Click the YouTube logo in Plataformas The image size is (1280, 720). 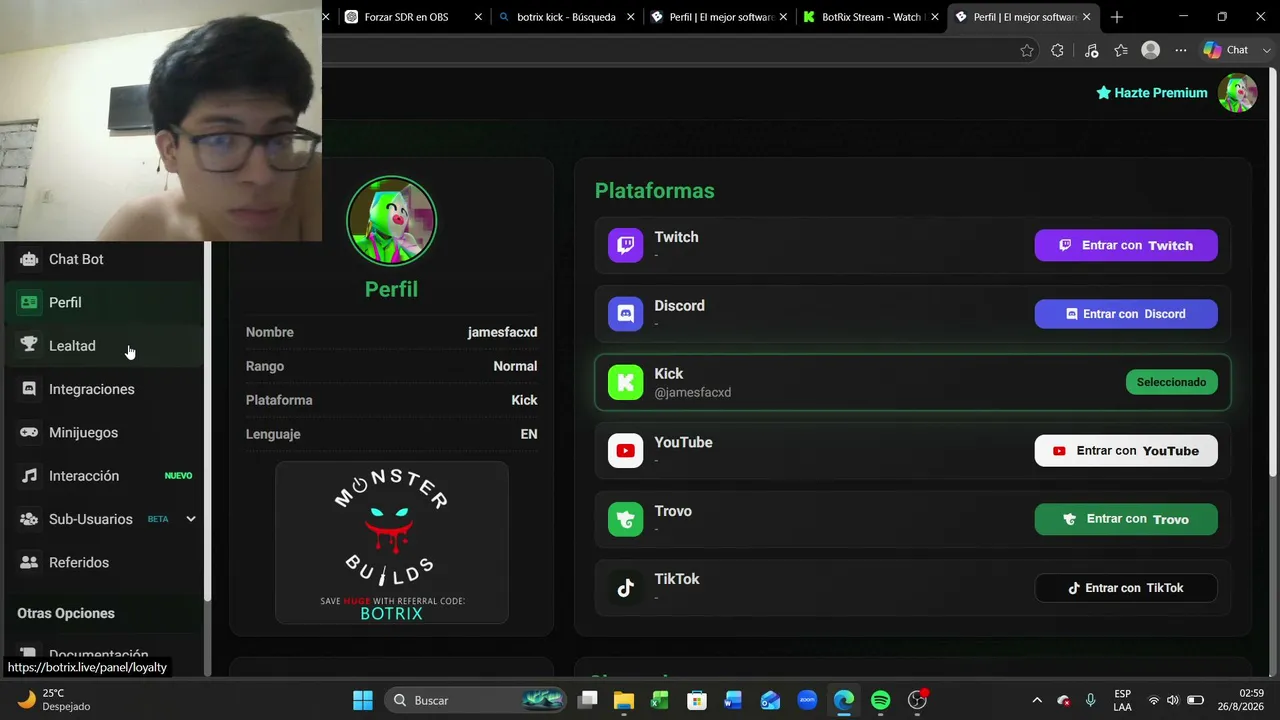(626, 451)
